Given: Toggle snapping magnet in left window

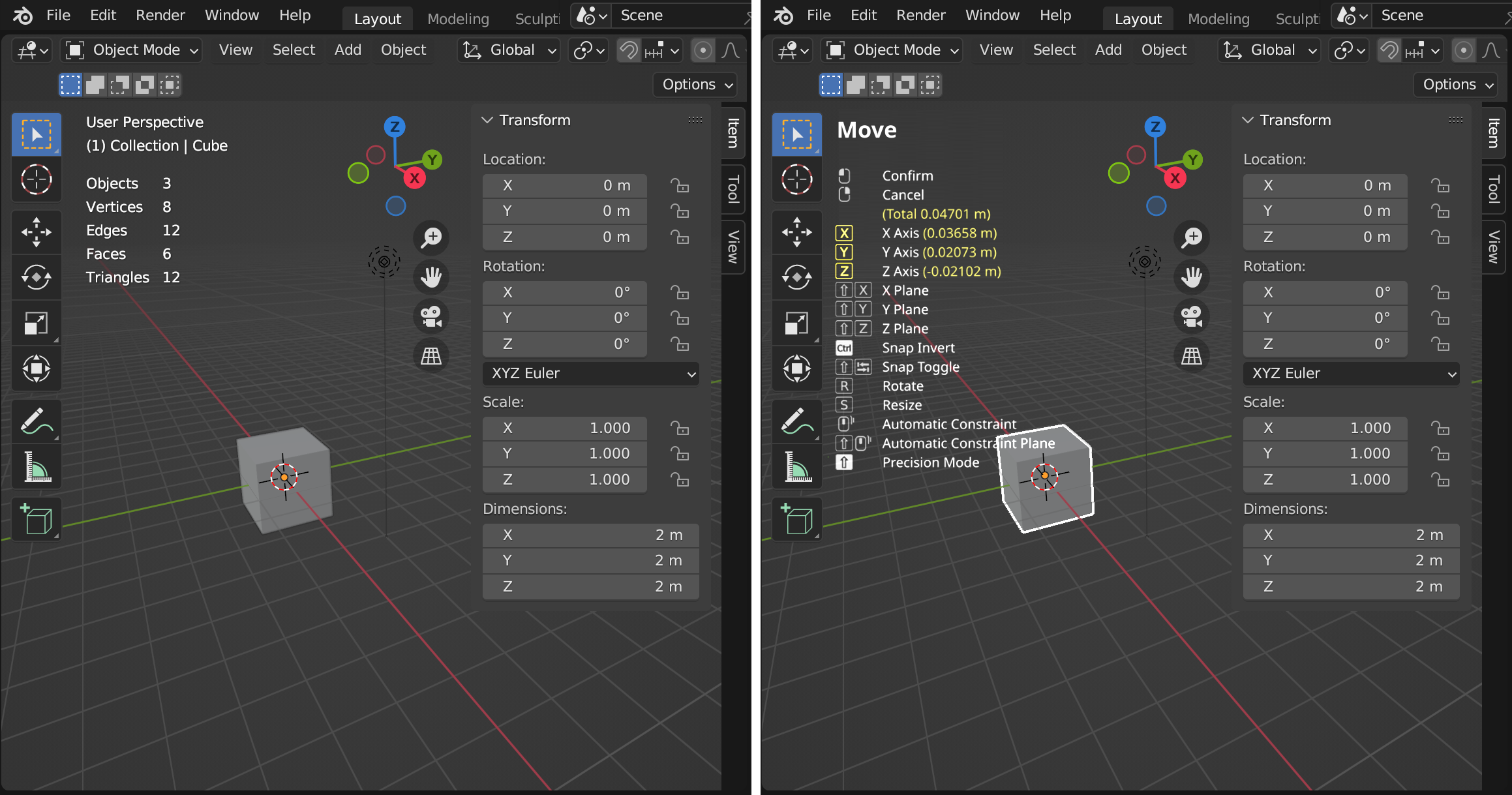Looking at the screenshot, I should click(x=629, y=50).
